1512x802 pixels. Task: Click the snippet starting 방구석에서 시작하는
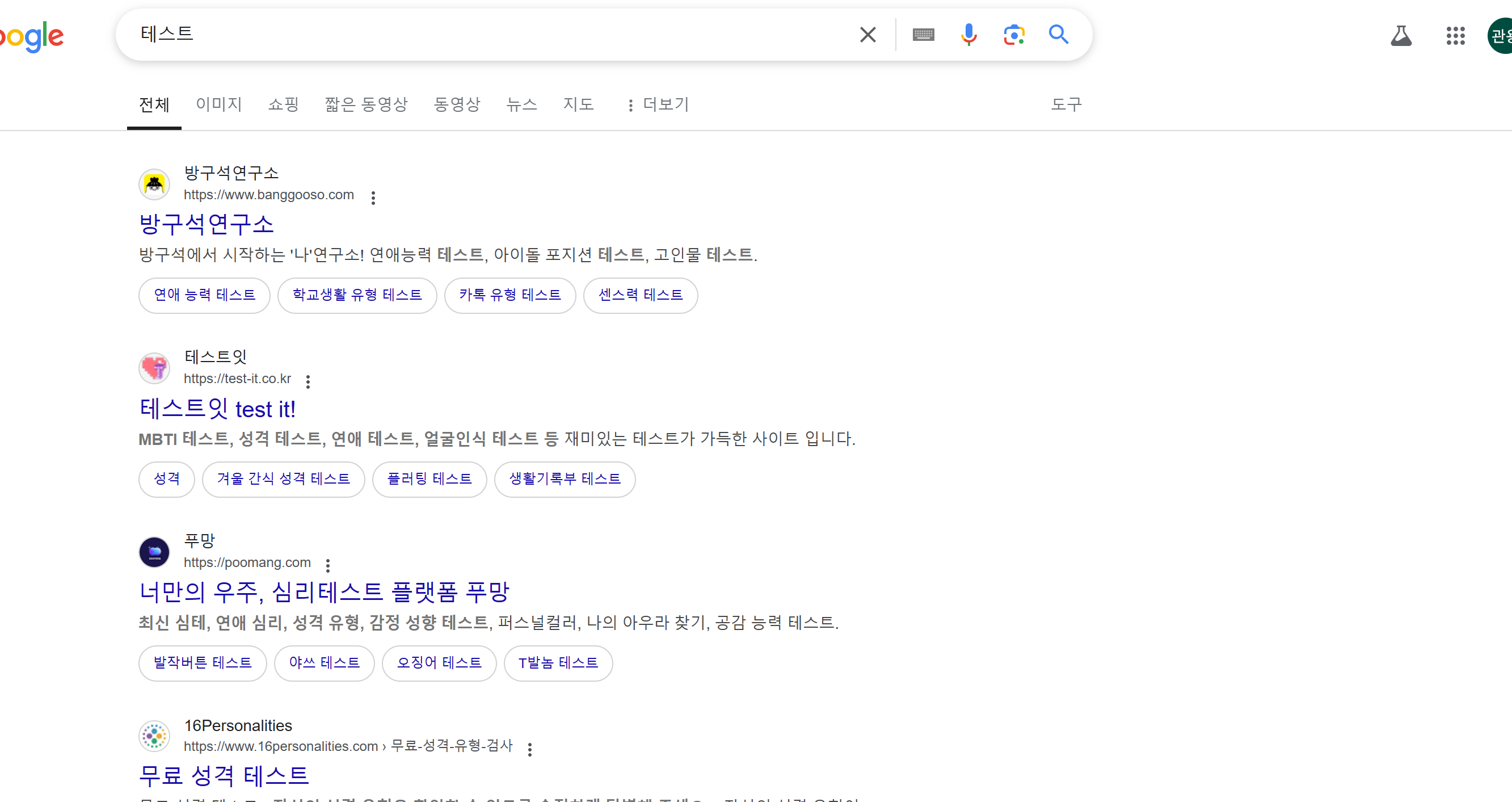[448, 255]
